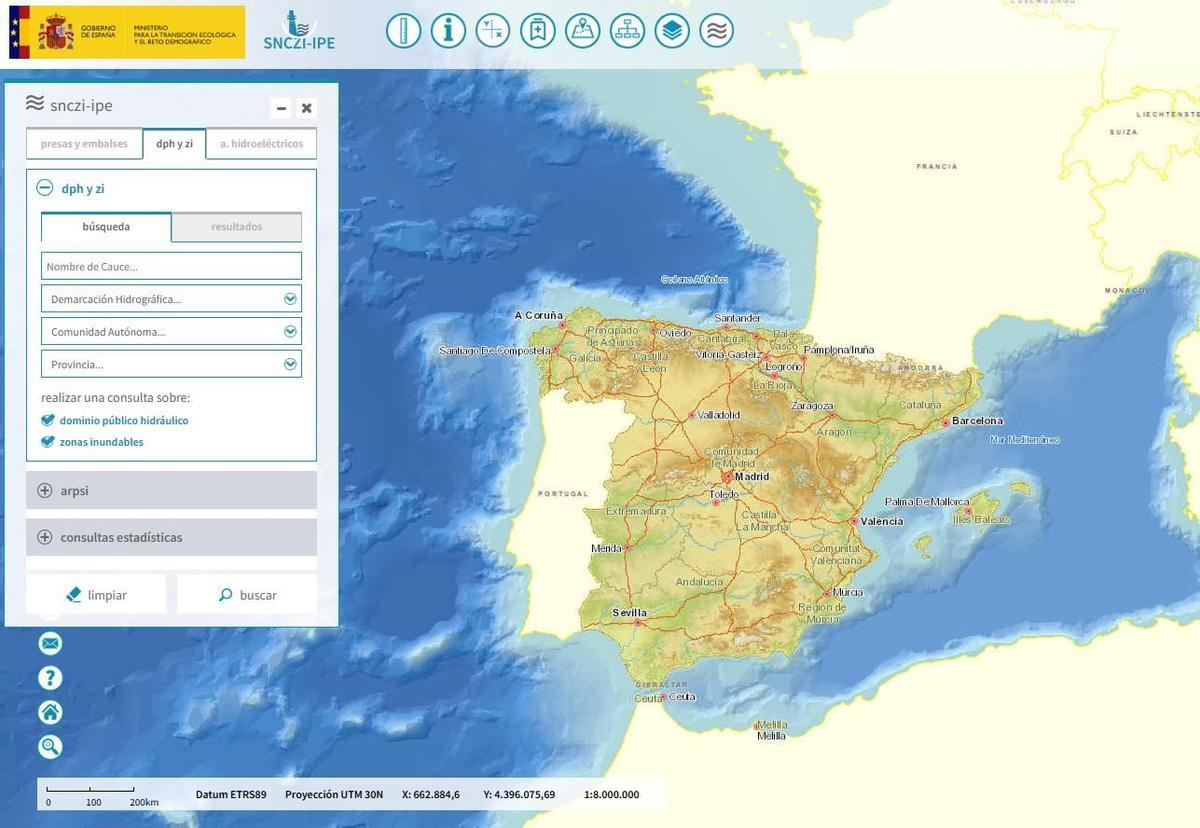
Task: Open the map layers tool
Action: [x=672, y=30]
